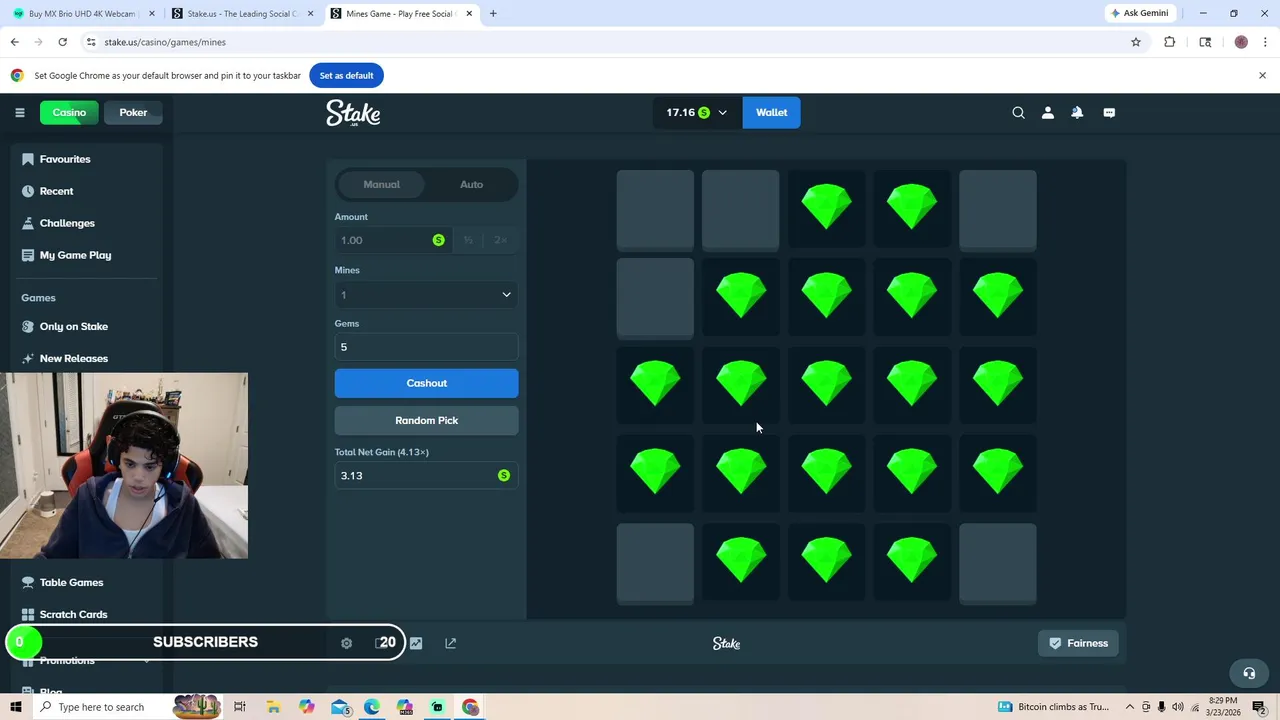Screen dimensions: 1280x720
Task: Open File Explorer from taskbar
Action: (x=273, y=707)
